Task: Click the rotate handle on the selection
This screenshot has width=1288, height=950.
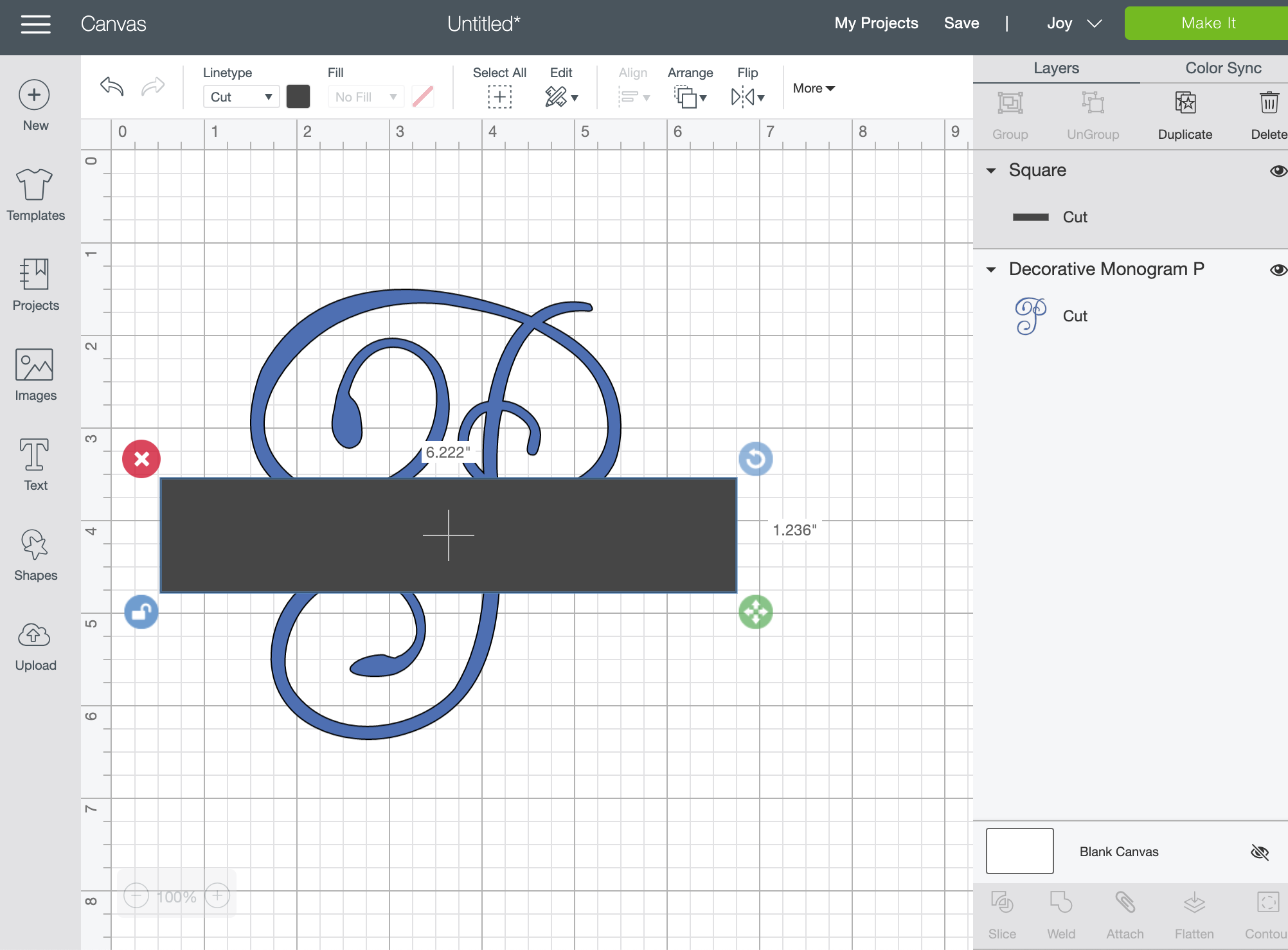Action: tap(756, 459)
